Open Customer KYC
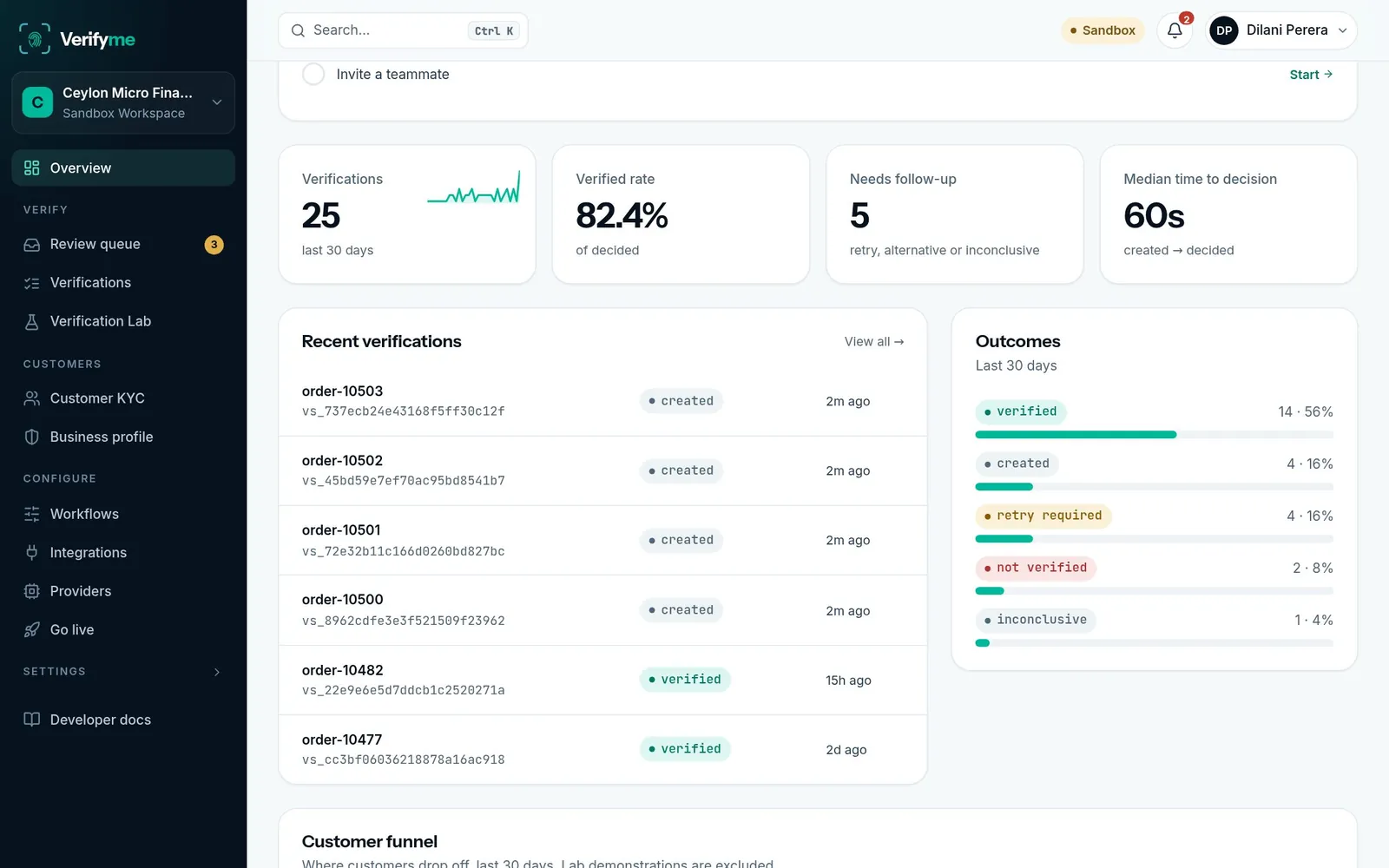 pyautogui.click(x=123, y=398)
